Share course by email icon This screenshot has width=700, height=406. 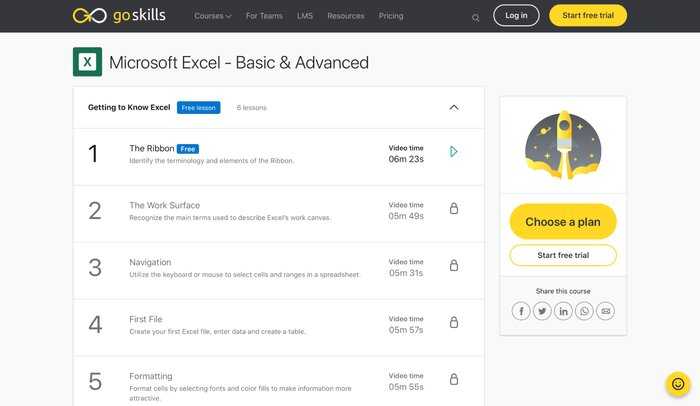pyautogui.click(x=605, y=311)
